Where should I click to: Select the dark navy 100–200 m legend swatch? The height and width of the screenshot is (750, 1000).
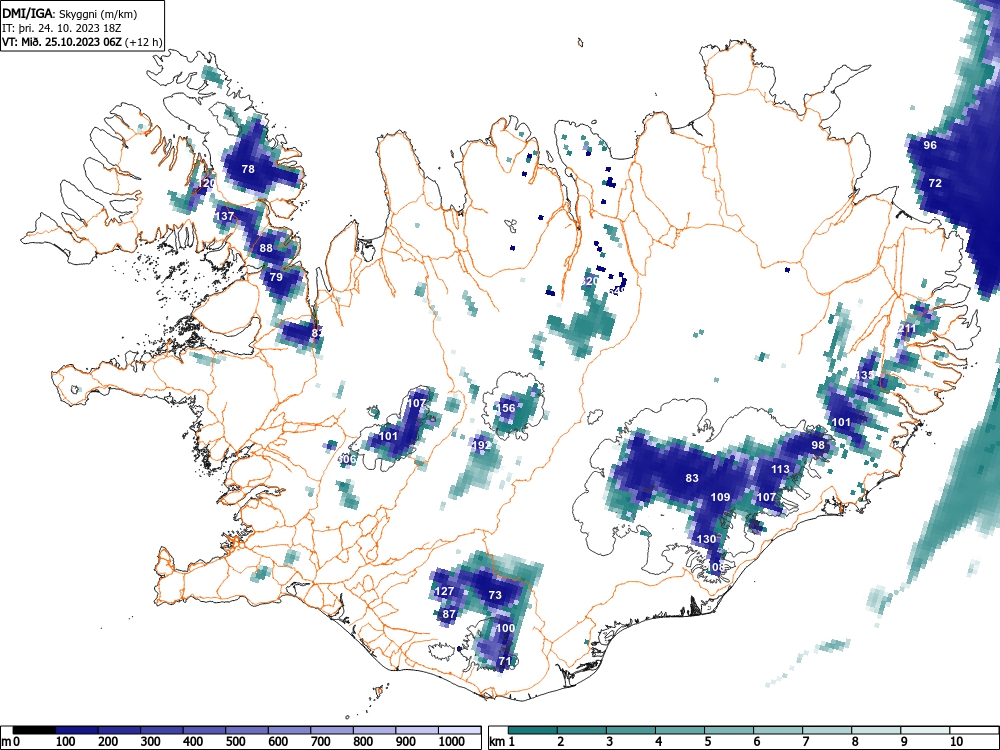click(x=77, y=730)
